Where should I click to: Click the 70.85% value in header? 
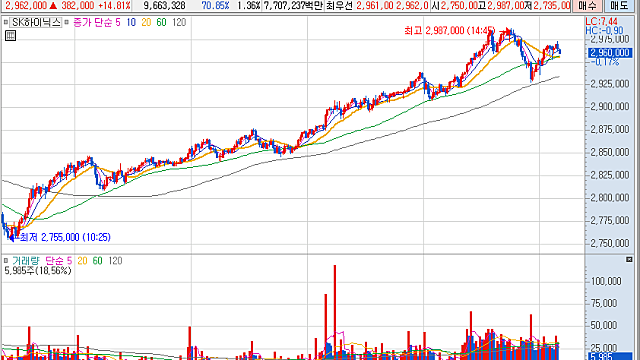pos(215,5)
